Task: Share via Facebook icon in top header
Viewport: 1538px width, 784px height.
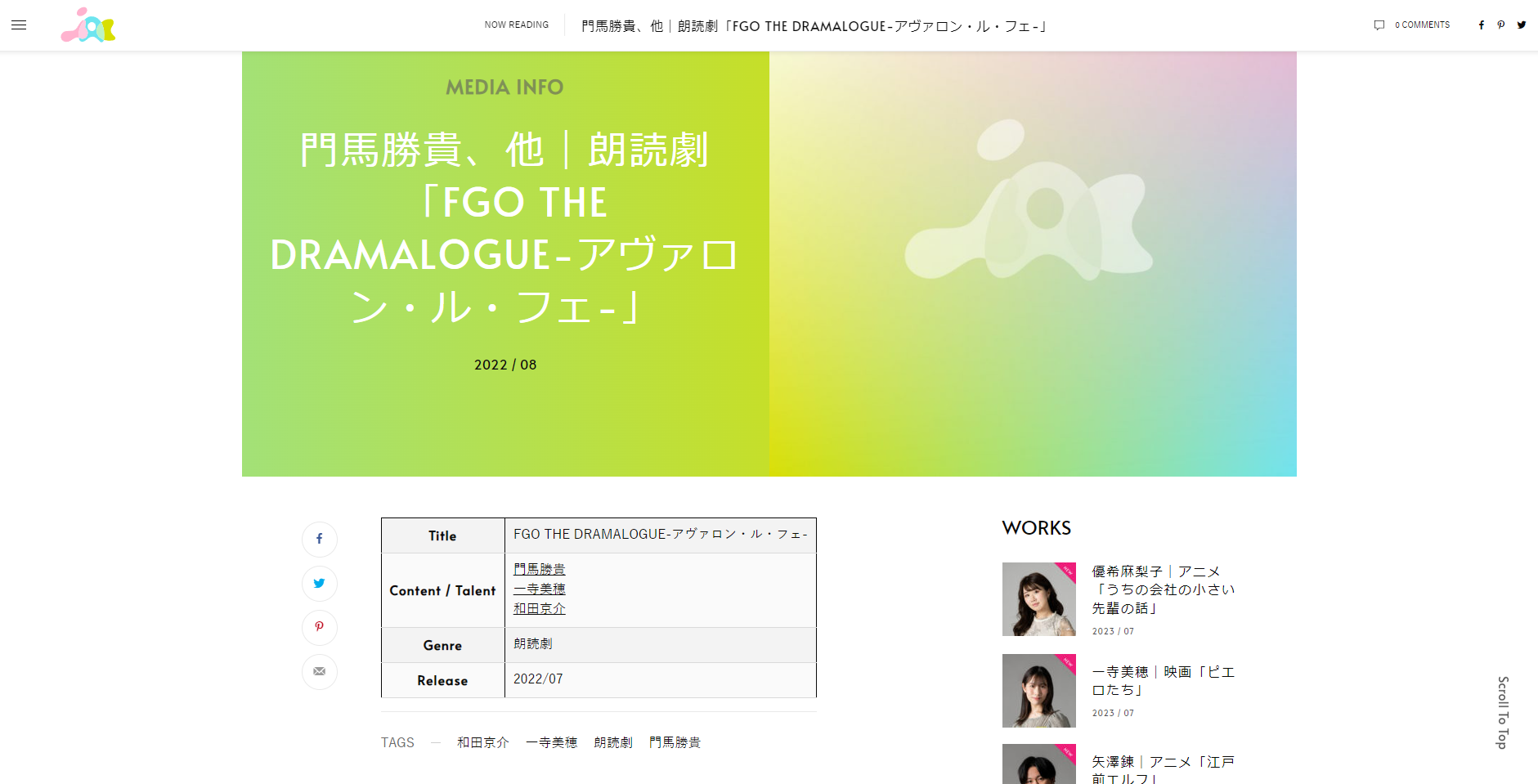Action: point(1481,25)
